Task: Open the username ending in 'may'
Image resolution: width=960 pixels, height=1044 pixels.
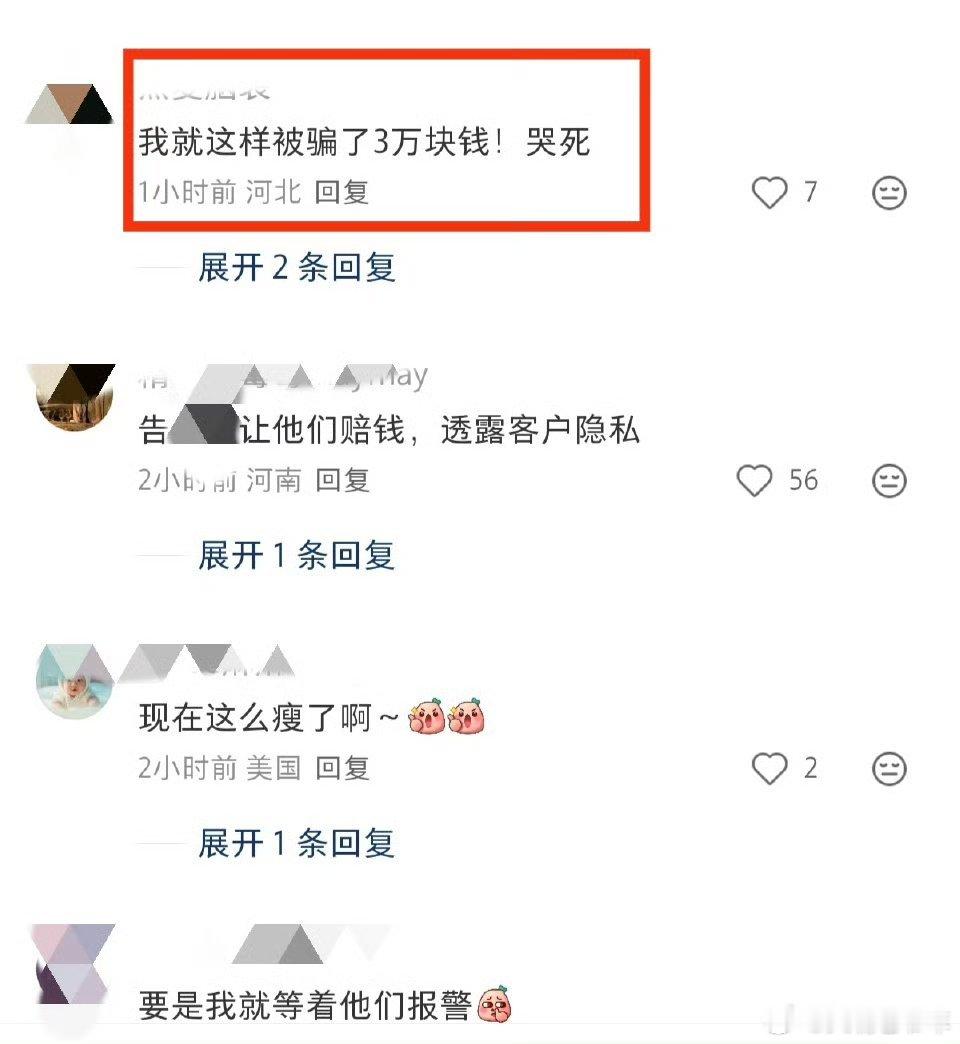Action: coord(283,378)
